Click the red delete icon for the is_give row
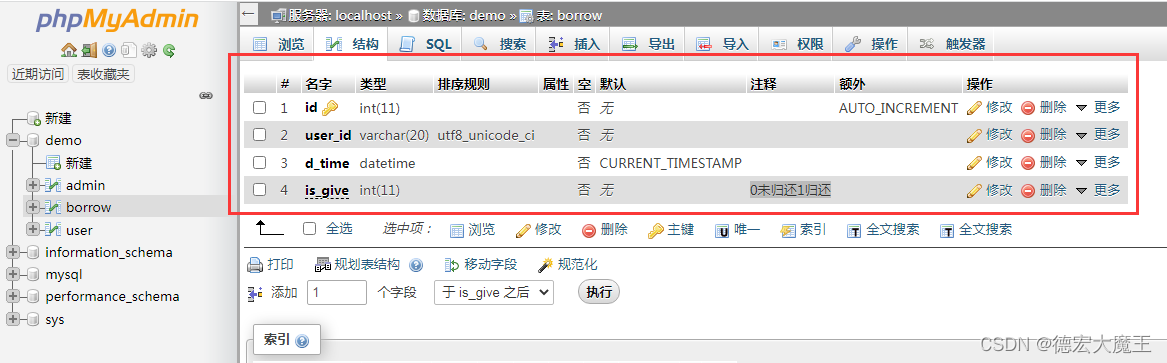Screen dimensions: 1167x363 click(1029, 190)
